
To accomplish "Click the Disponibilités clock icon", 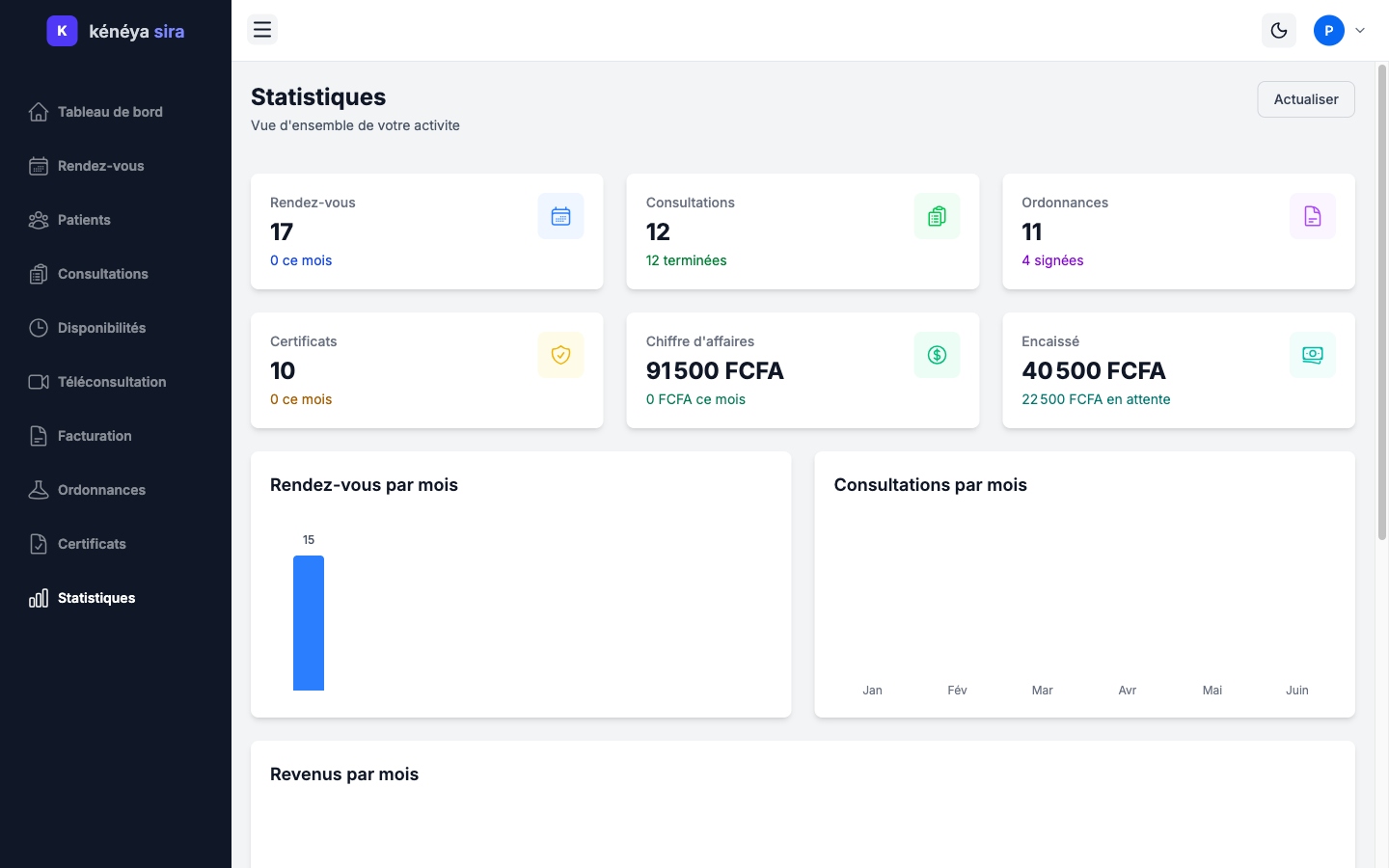I will (x=39, y=328).
